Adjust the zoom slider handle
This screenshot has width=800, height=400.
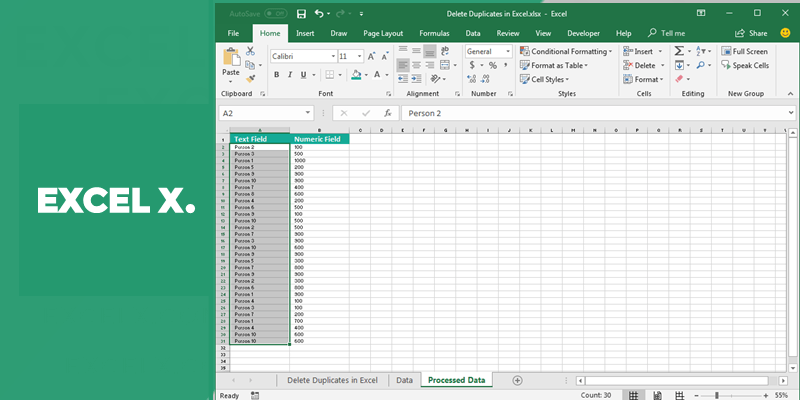[717, 395]
